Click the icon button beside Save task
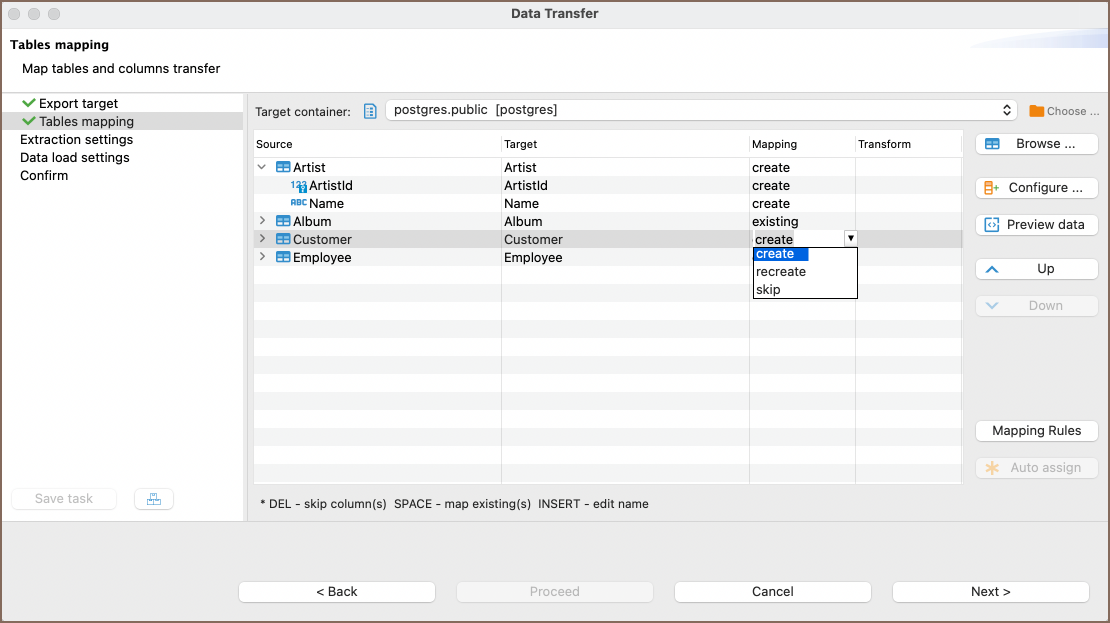This screenshot has height=623, width=1110. click(153, 499)
